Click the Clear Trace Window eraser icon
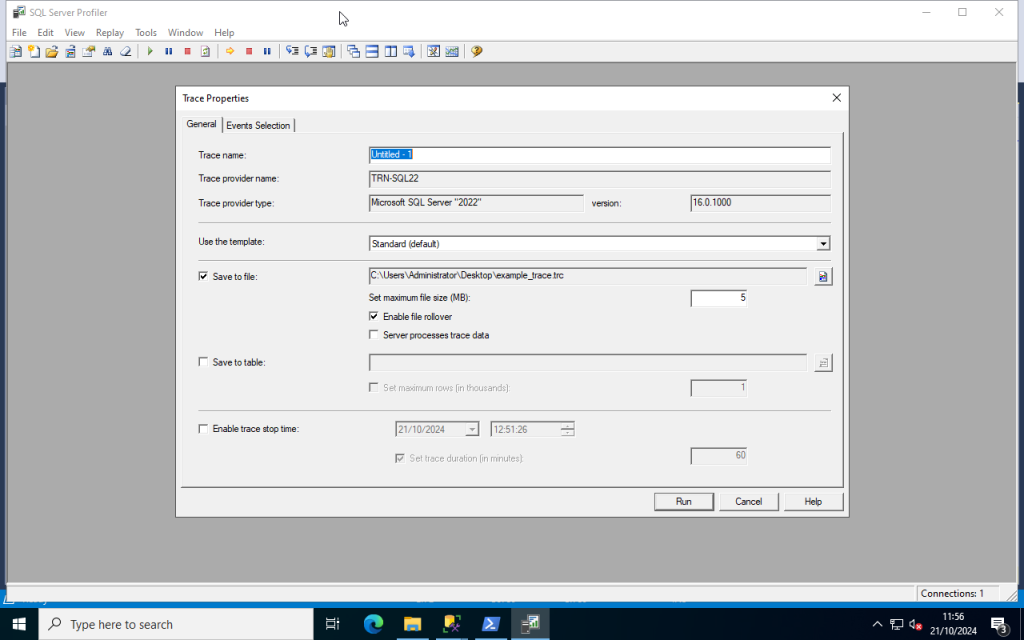 coord(125,52)
